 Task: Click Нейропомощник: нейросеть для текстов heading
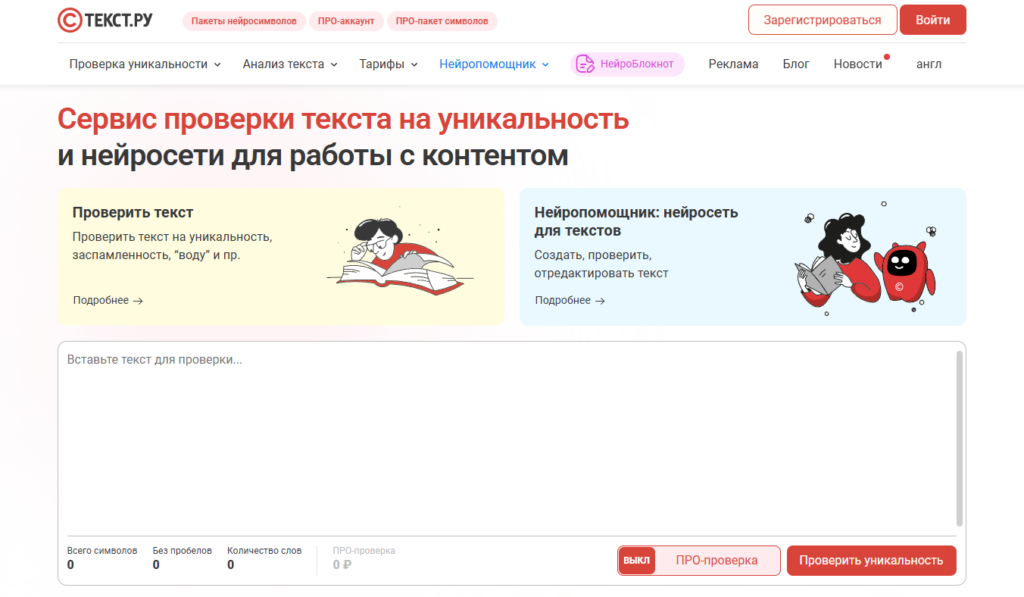(x=636, y=221)
